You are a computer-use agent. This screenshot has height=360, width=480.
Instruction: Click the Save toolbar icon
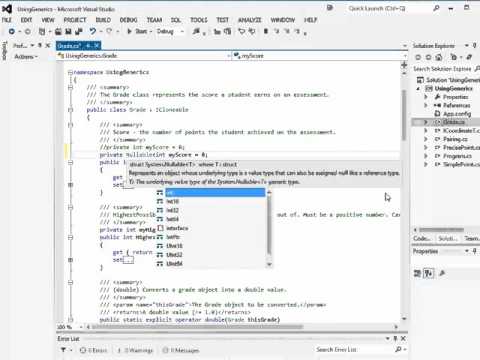68,31
